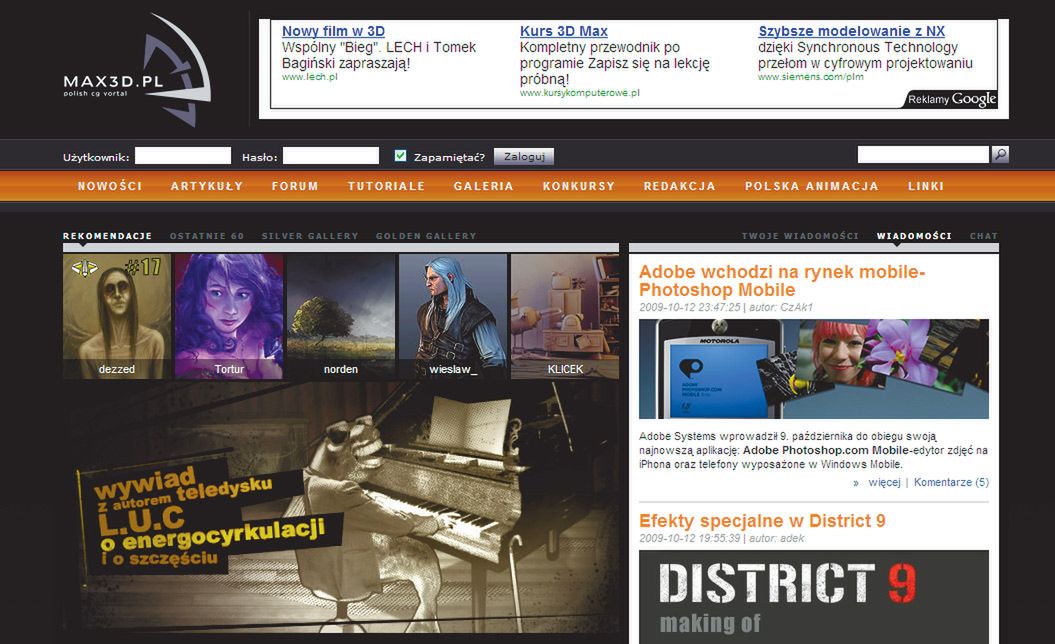Click the timestamp 2009-10-12 23:47:25 text
This screenshot has height=644, width=1055.
pyautogui.click(x=690, y=308)
